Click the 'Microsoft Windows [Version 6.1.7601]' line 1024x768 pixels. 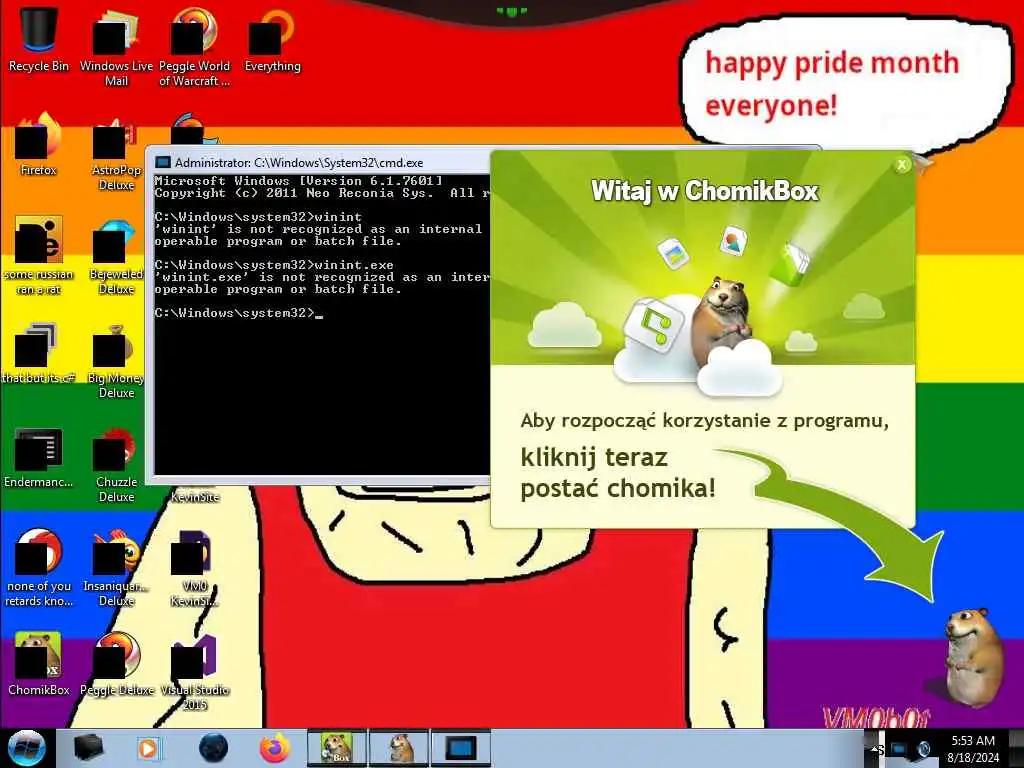click(299, 181)
